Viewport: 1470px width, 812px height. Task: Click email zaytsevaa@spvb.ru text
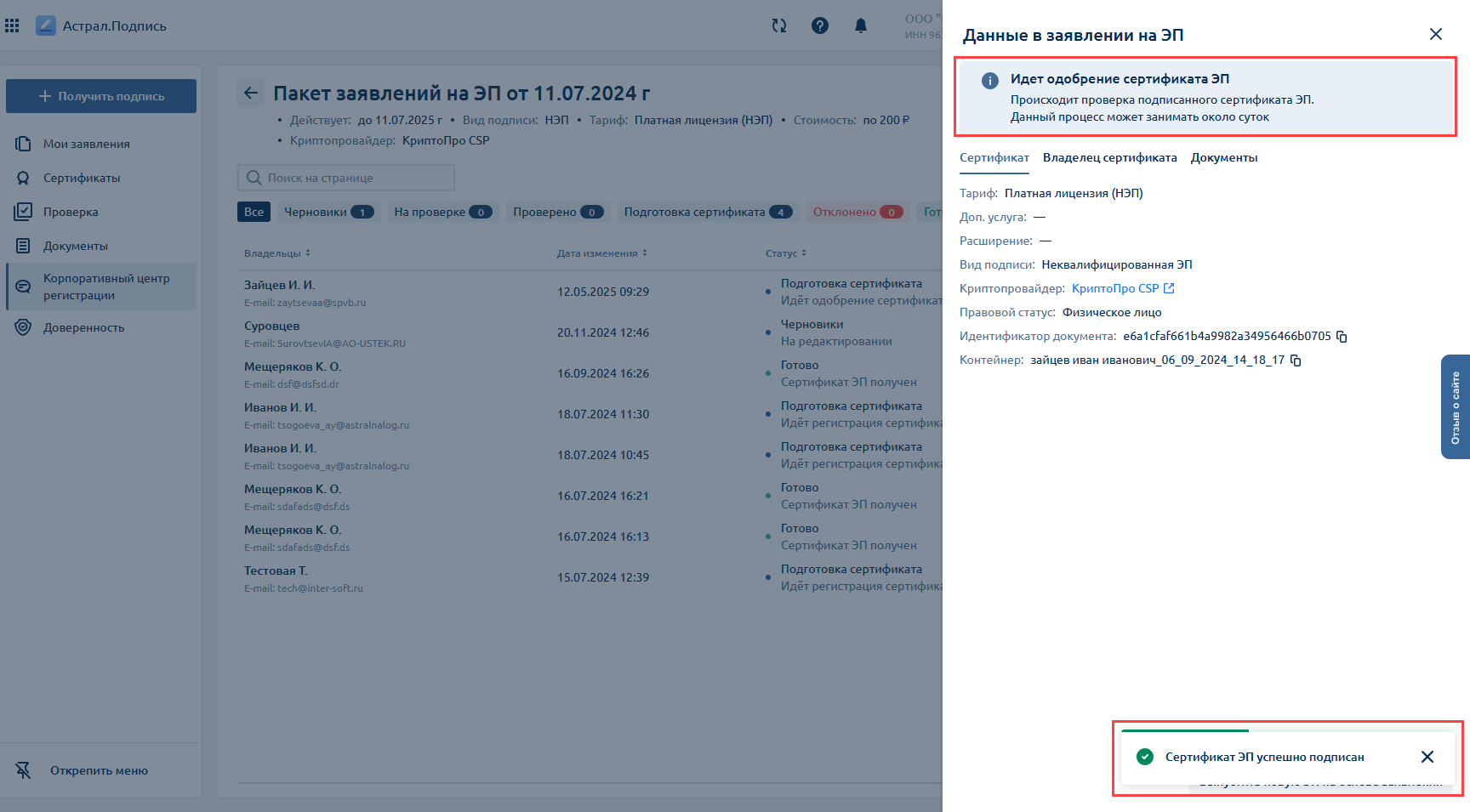tap(322, 303)
